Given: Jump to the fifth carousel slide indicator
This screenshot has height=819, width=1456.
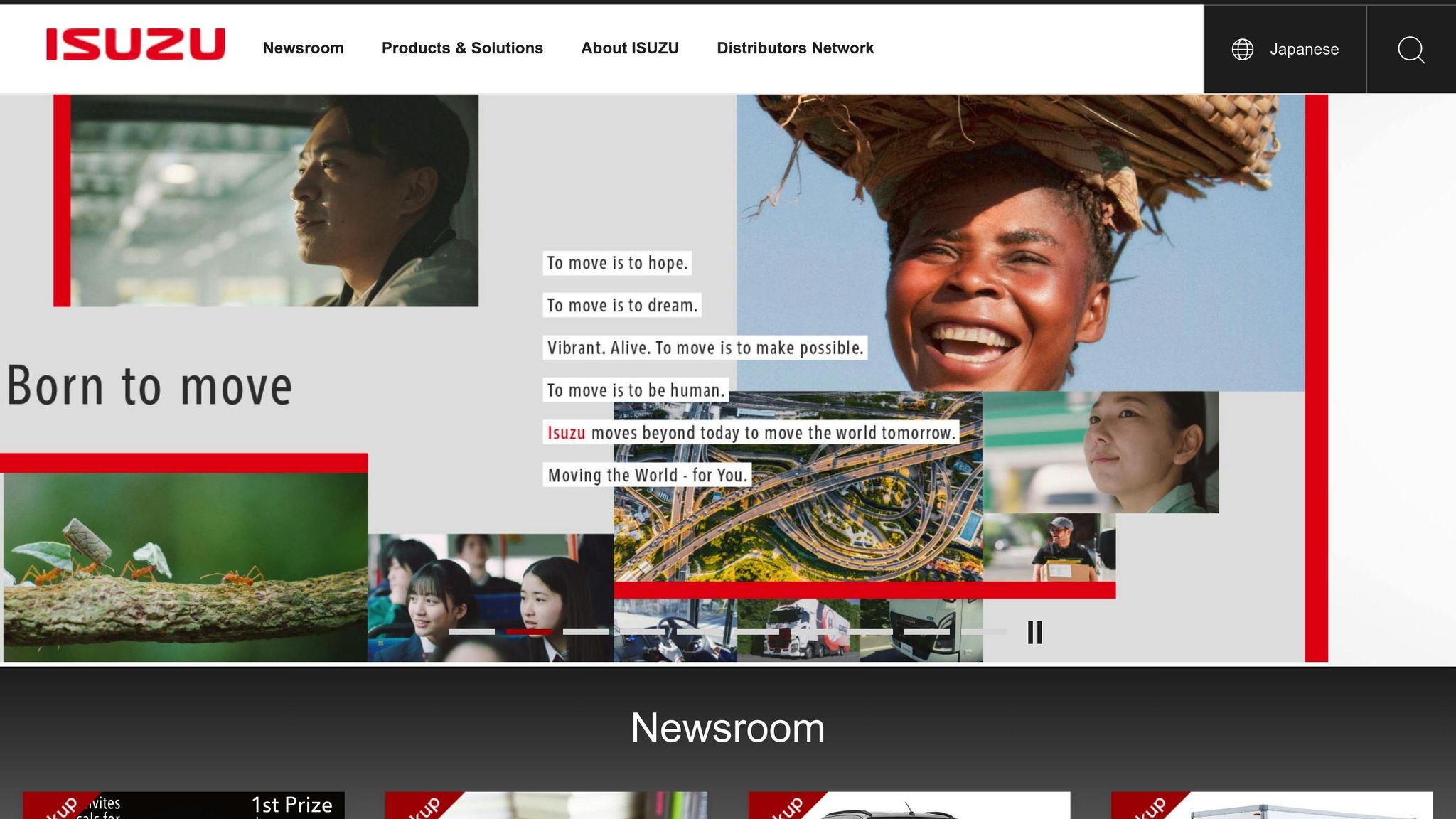Looking at the screenshot, I should 700,631.
